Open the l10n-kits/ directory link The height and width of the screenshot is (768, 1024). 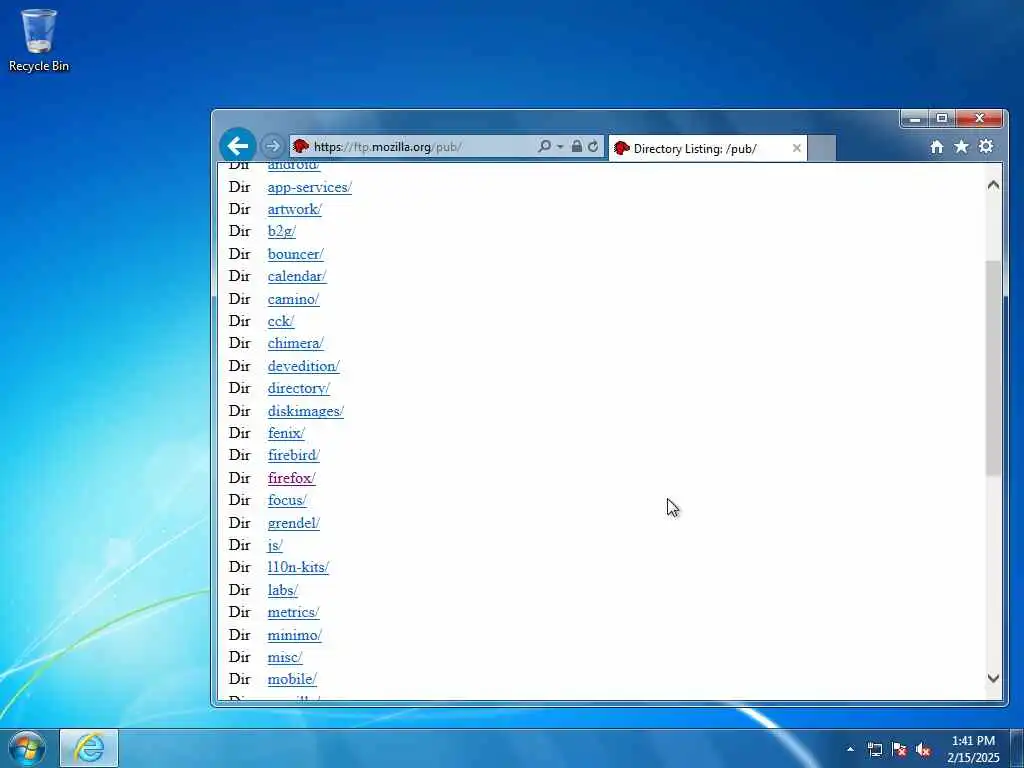298,568
